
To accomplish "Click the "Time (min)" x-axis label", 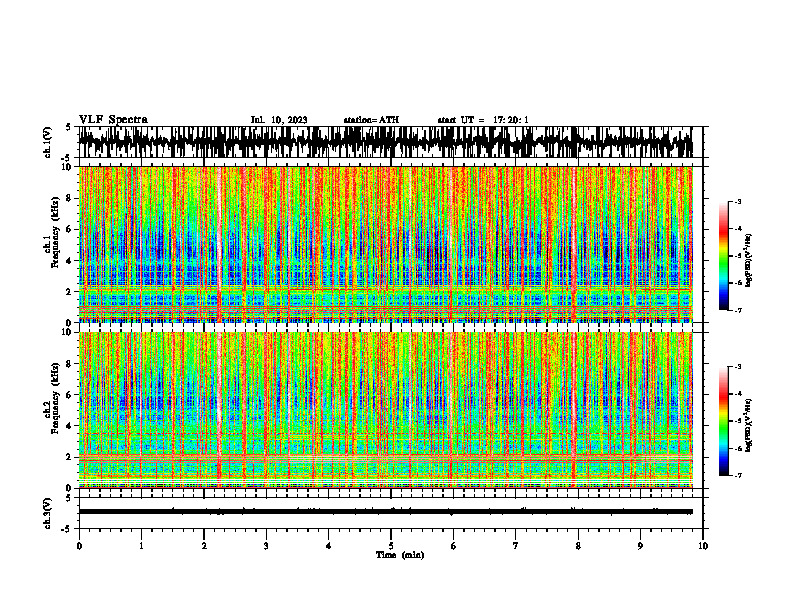I will click(x=400, y=555).
